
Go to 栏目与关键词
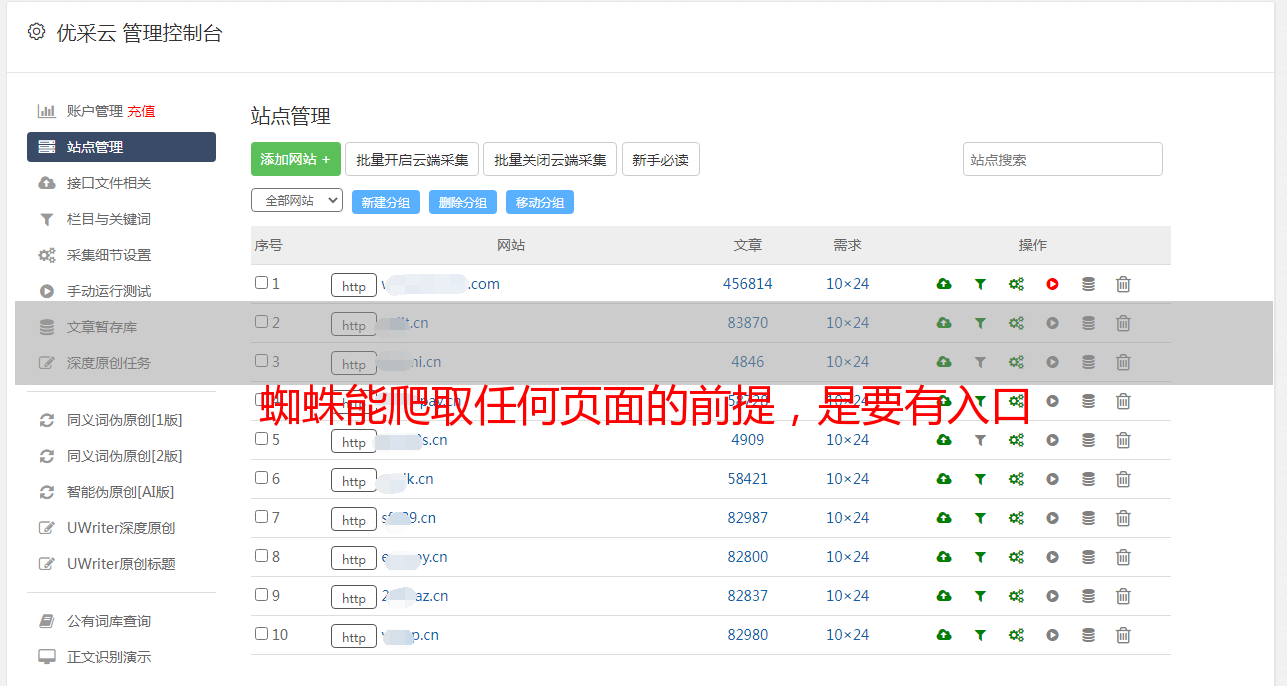(109, 219)
